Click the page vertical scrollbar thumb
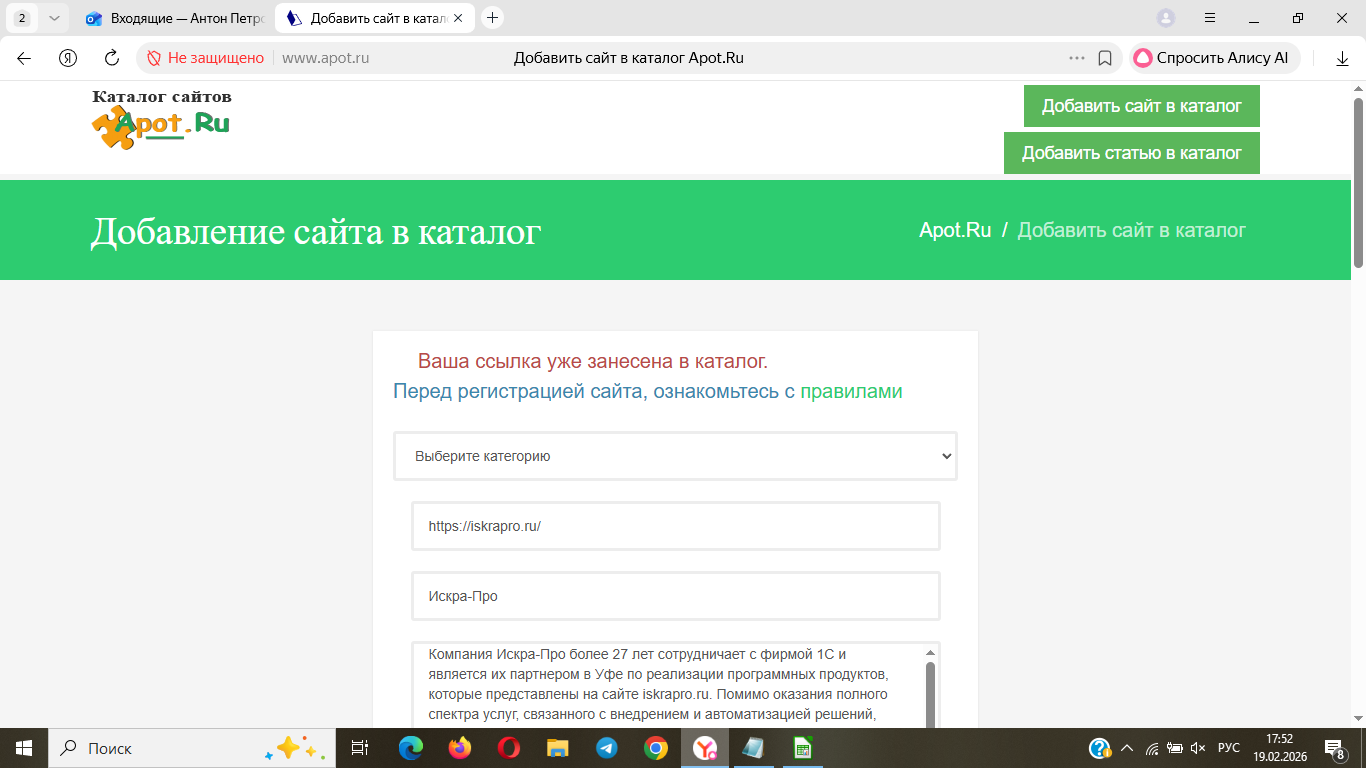Viewport: 1366px width, 768px height. pyautogui.click(x=1359, y=182)
